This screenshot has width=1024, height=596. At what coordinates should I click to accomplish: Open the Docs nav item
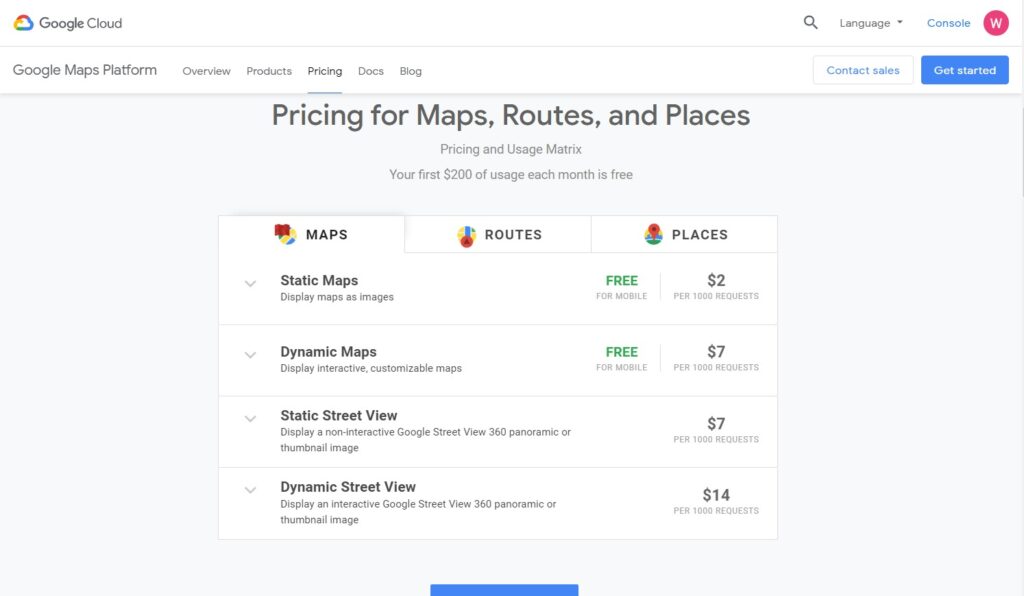pyautogui.click(x=371, y=71)
